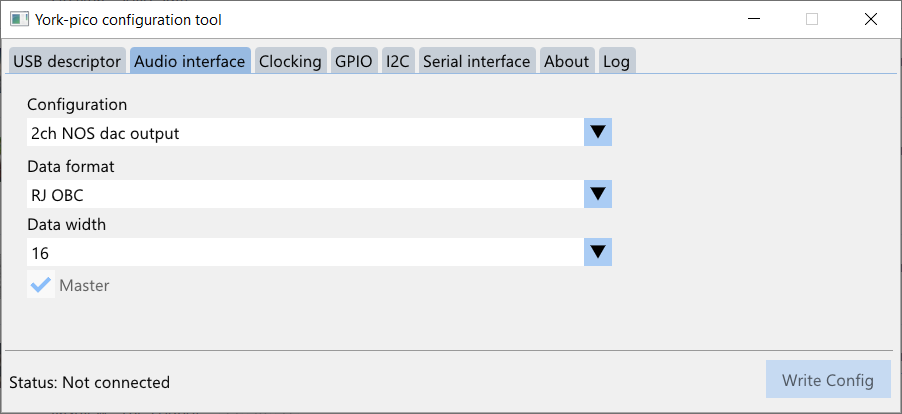902x414 pixels.
Task: Click the York-pico app icon in title bar
Action: pos(19,19)
